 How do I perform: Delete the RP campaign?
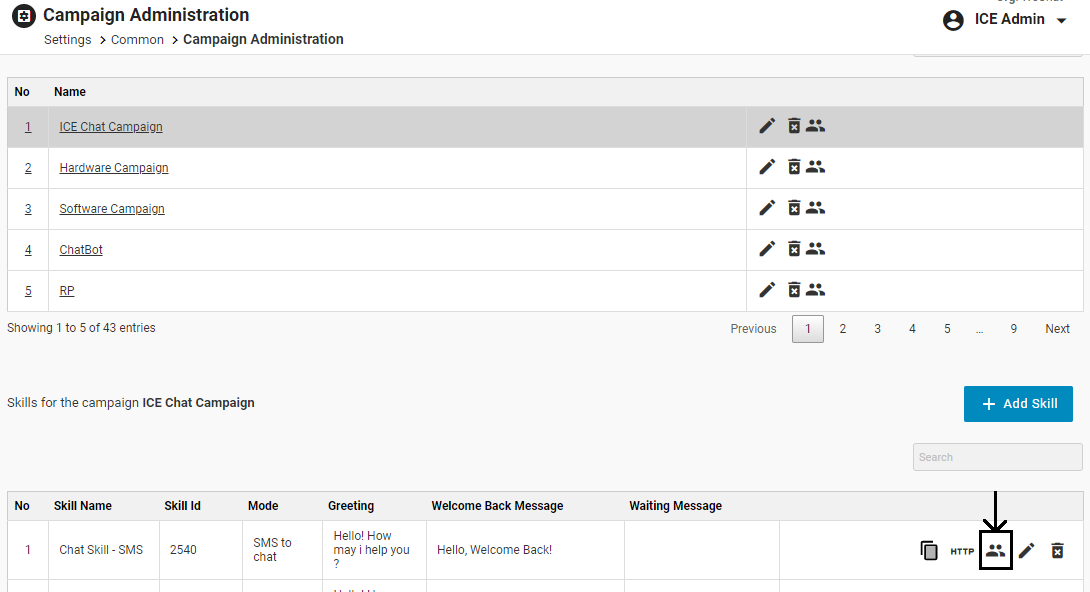[x=793, y=290]
